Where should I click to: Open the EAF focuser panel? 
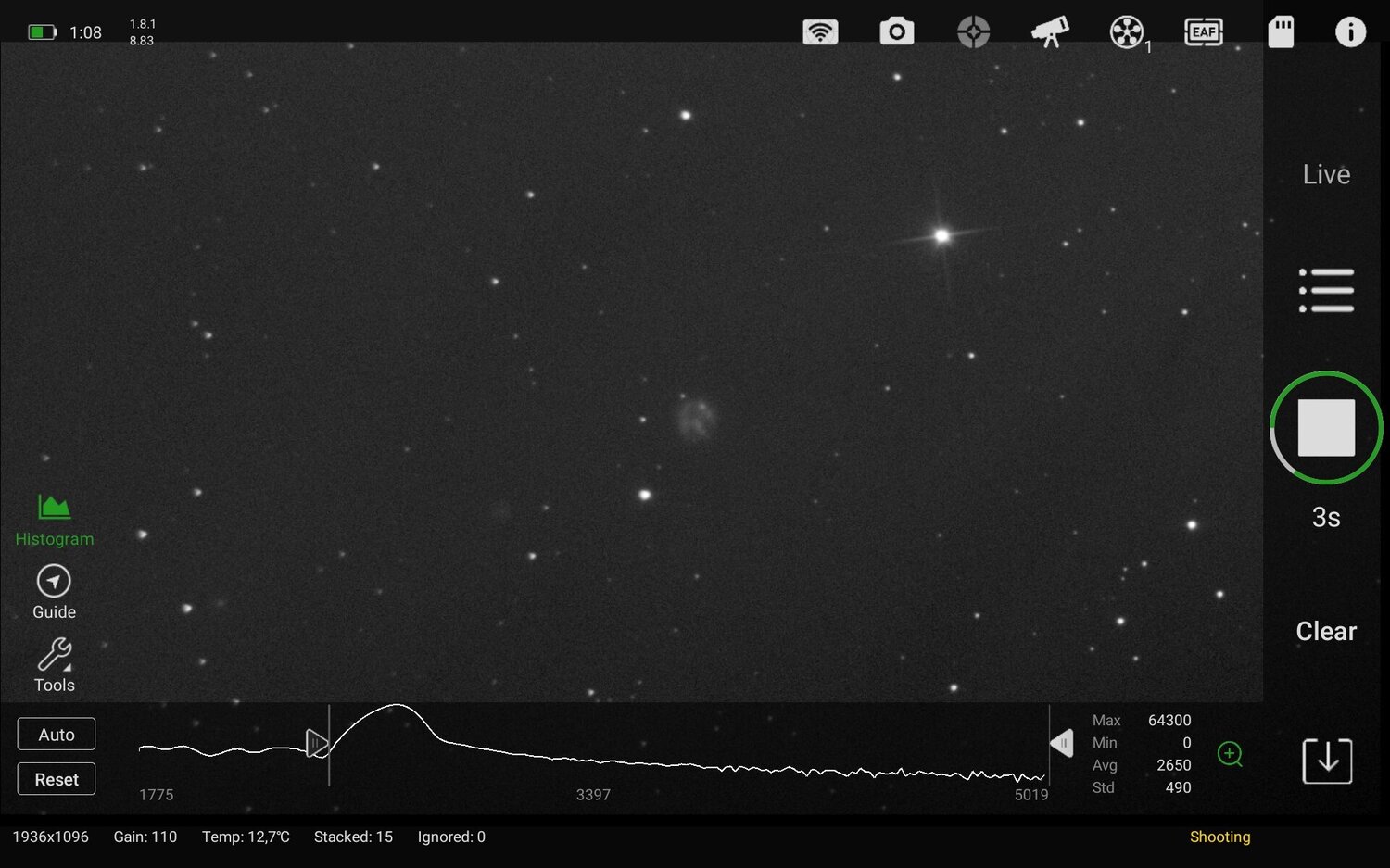pos(1203,31)
